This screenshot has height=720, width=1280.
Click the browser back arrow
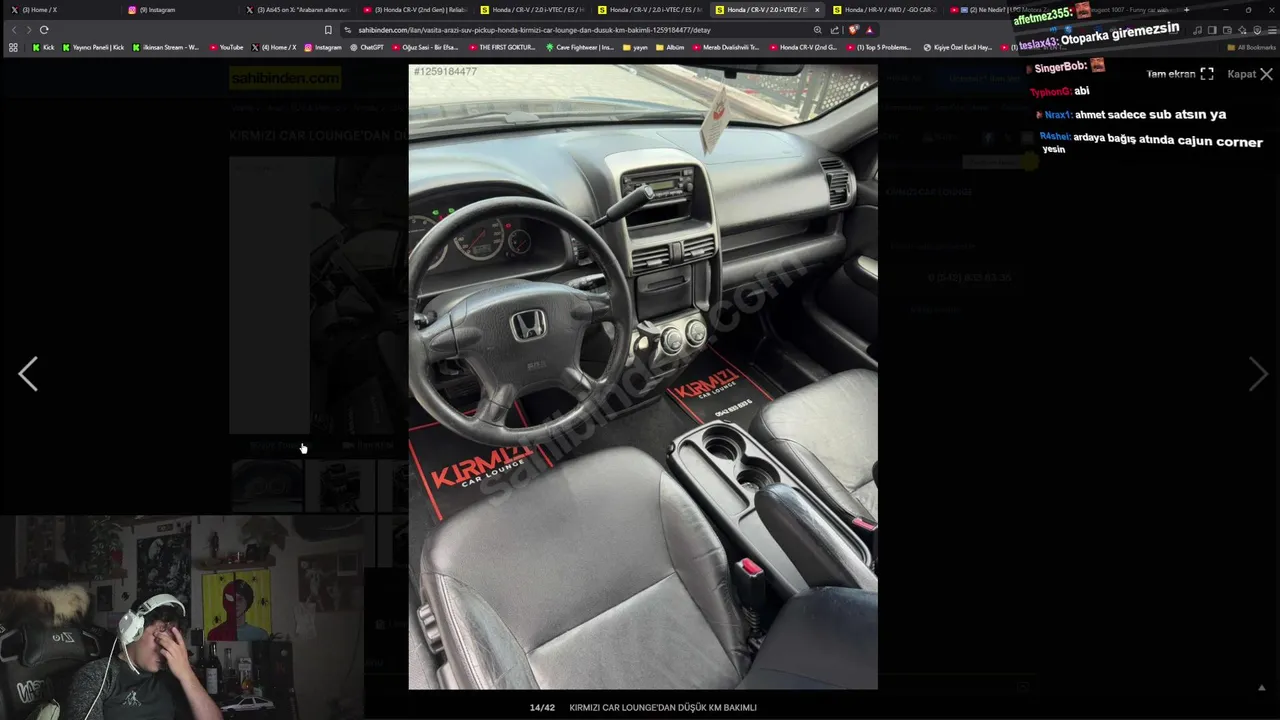point(14,30)
